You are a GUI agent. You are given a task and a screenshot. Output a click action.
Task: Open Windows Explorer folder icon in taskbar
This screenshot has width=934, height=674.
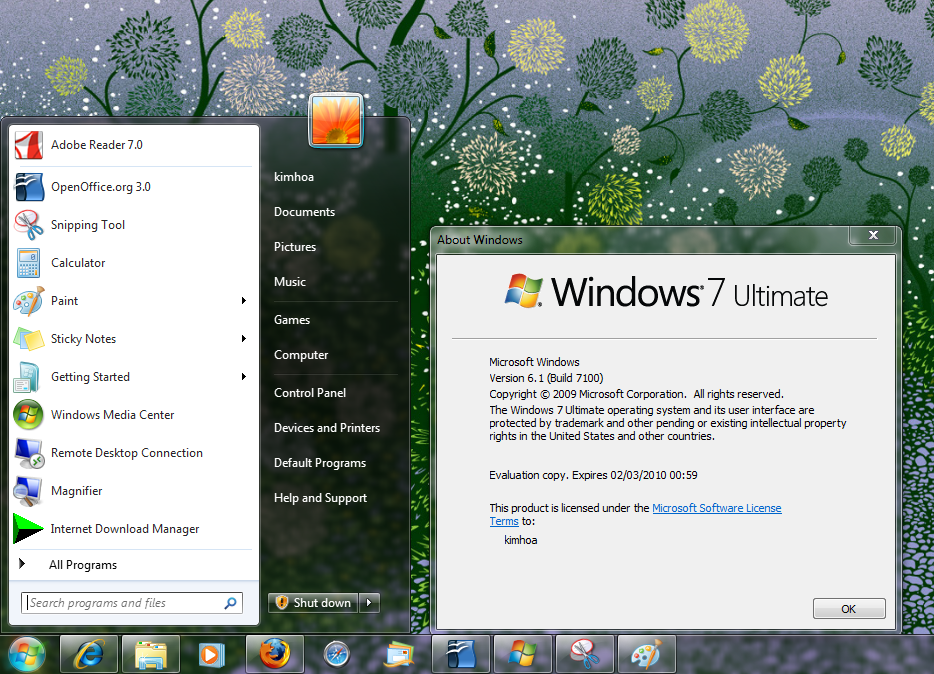coord(151,654)
